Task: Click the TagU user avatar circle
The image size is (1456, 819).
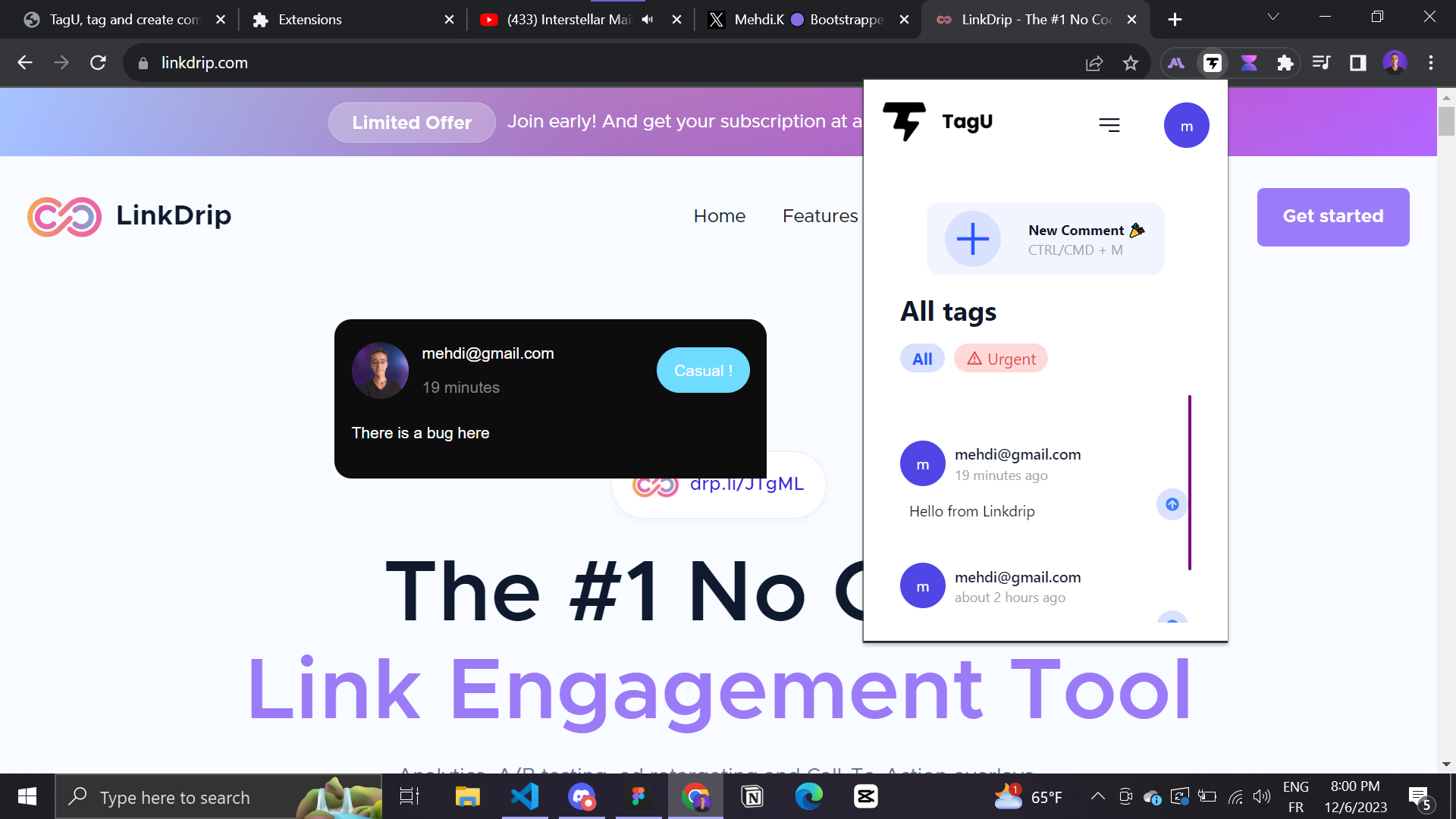Action: 1186,125
